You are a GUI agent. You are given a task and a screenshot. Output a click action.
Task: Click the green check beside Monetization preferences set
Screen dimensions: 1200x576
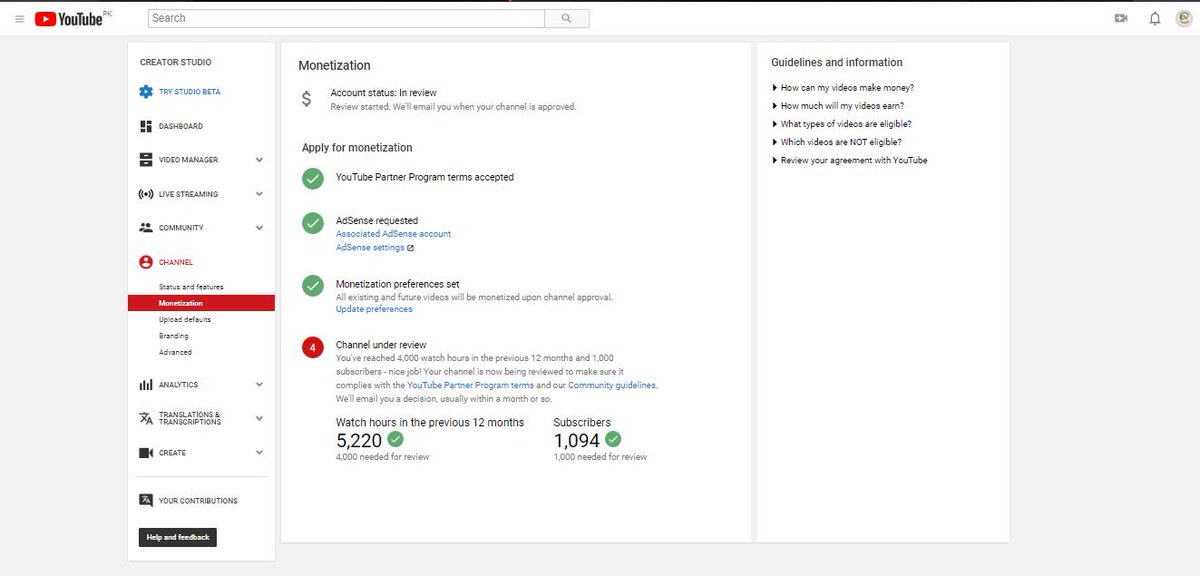pyautogui.click(x=313, y=285)
